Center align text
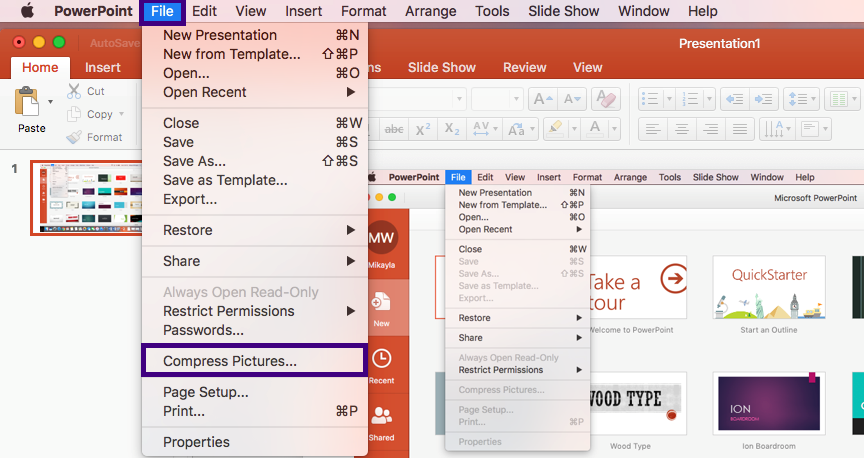 [x=682, y=129]
